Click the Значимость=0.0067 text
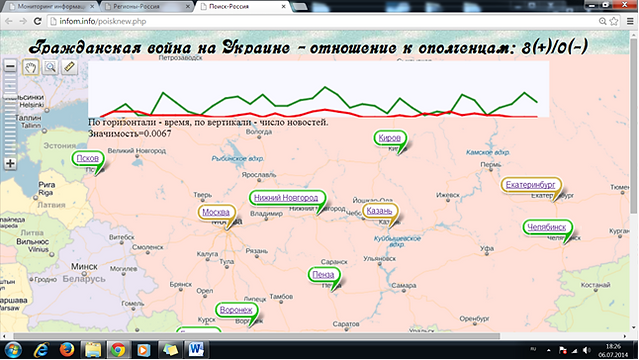Viewport: 639px width, 360px height. pos(130,133)
